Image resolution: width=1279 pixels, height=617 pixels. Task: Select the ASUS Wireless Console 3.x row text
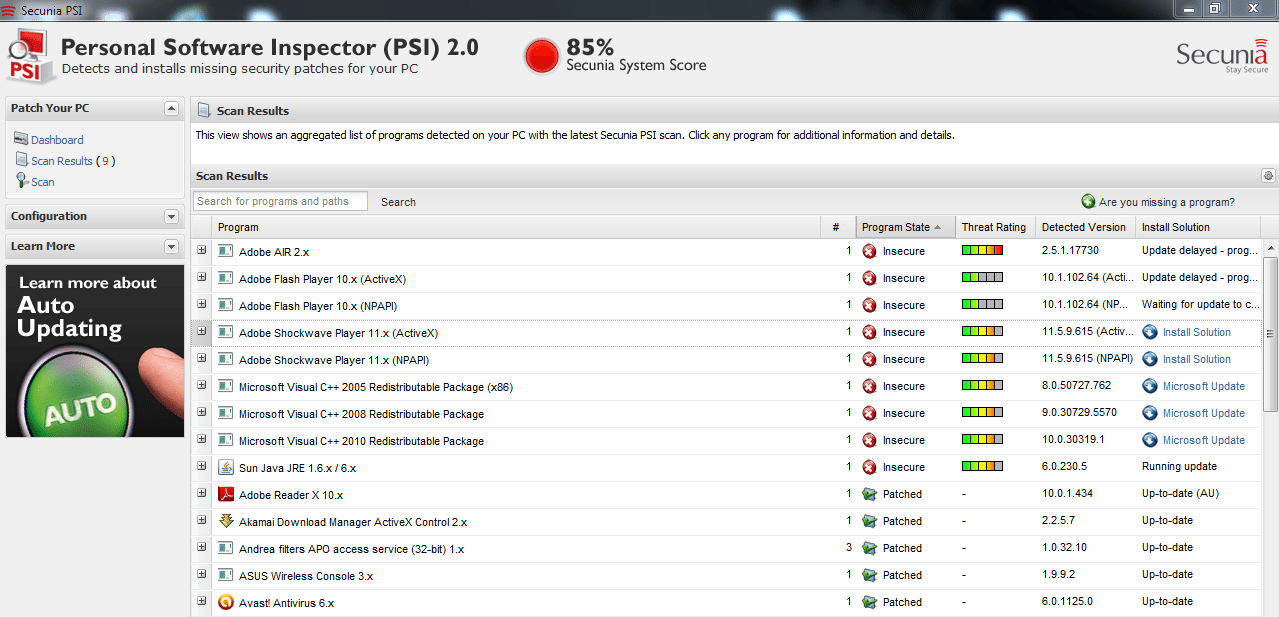tap(306, 576)
